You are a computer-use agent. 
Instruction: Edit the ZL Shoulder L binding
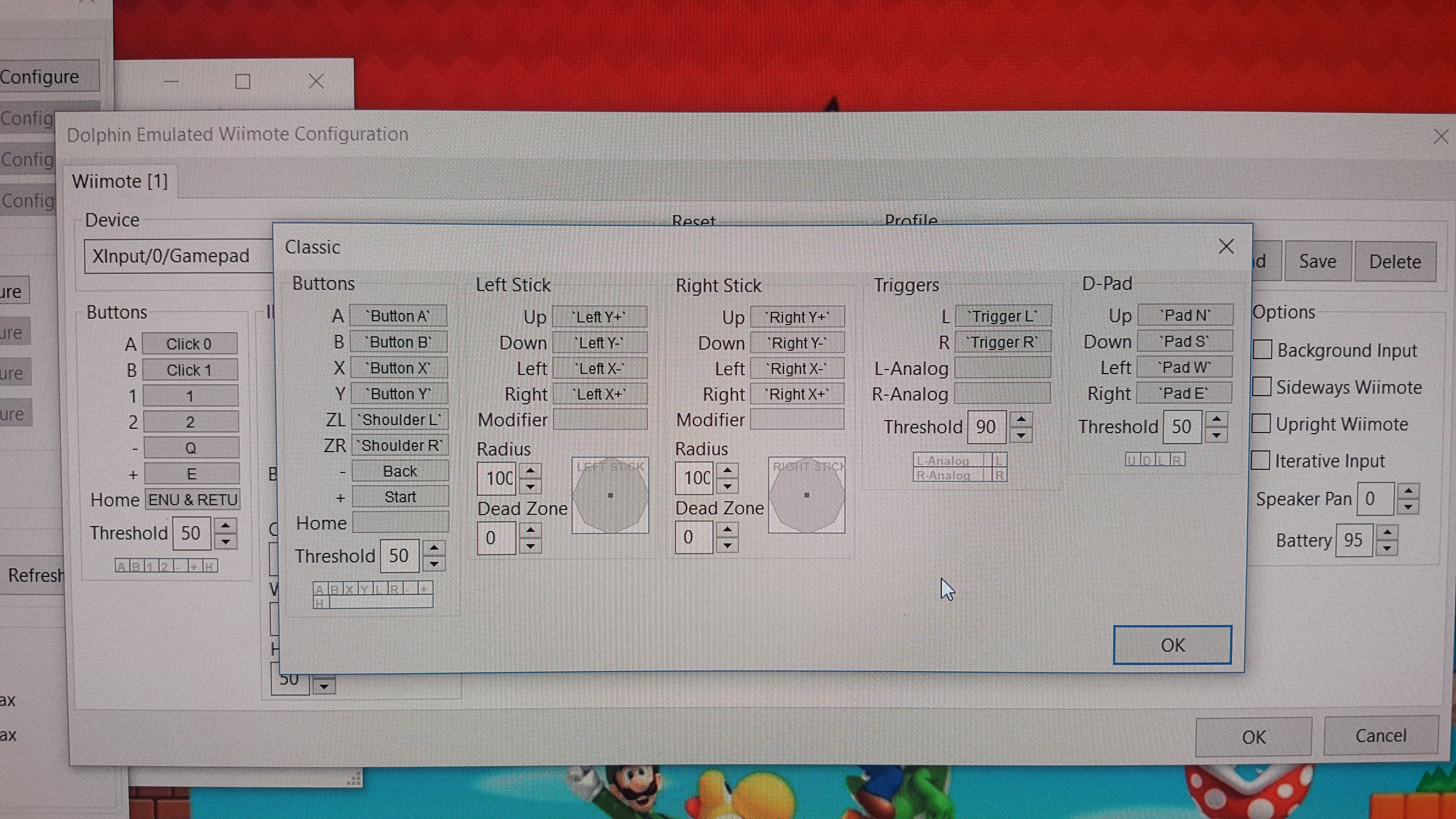400,419
